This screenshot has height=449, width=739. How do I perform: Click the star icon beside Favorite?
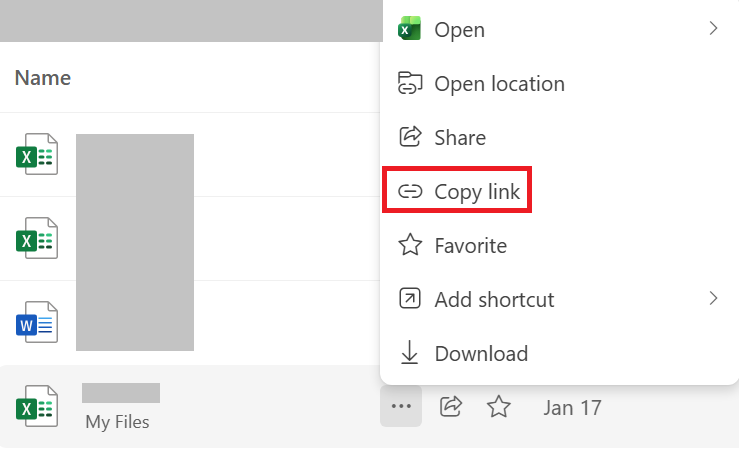(x=410, y=245)
